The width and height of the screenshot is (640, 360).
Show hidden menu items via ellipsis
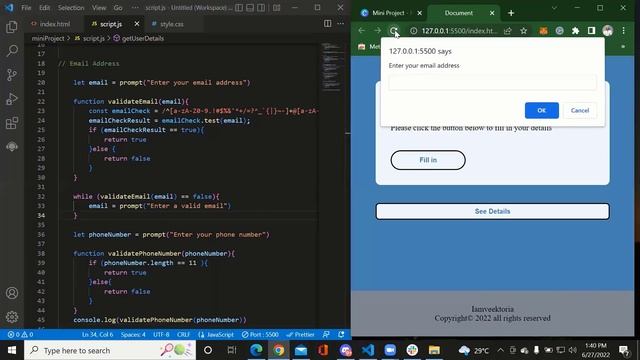tap(135, 8)
